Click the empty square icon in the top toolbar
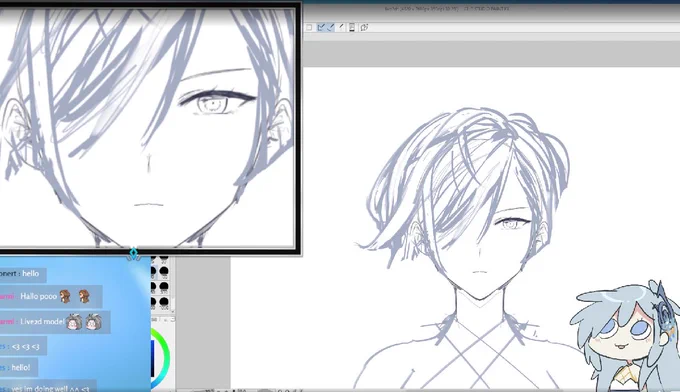680x392 pixels. pos(309,27)
